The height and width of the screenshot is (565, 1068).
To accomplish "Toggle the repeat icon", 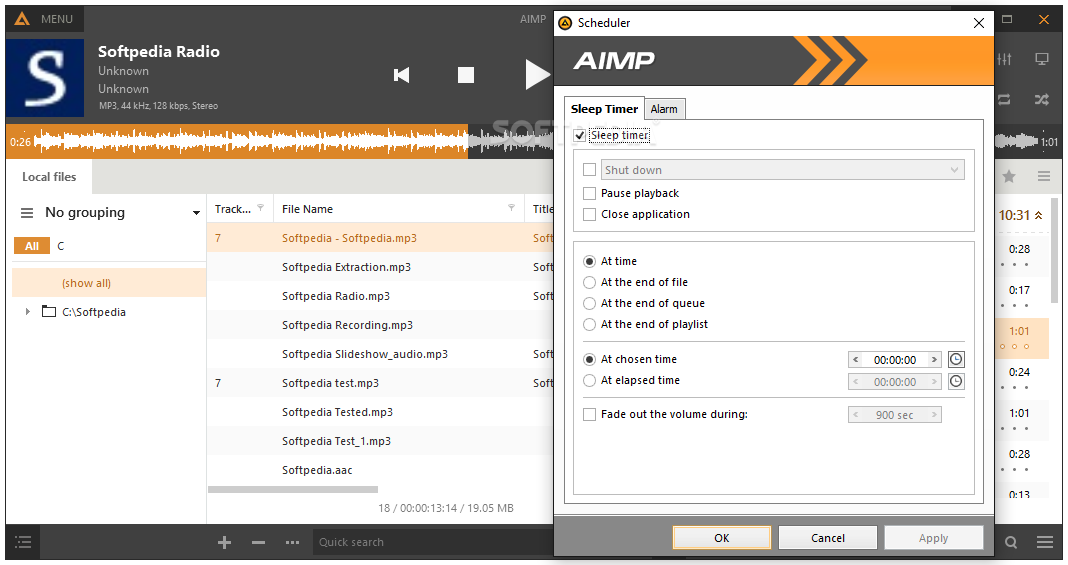I will tap(1005, 99).
